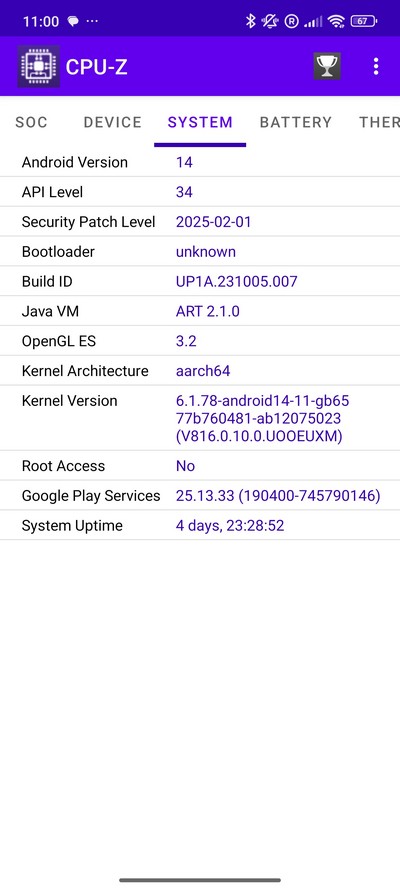Switch to the SOC tab

pyautogui.click(x=31, y=122)
